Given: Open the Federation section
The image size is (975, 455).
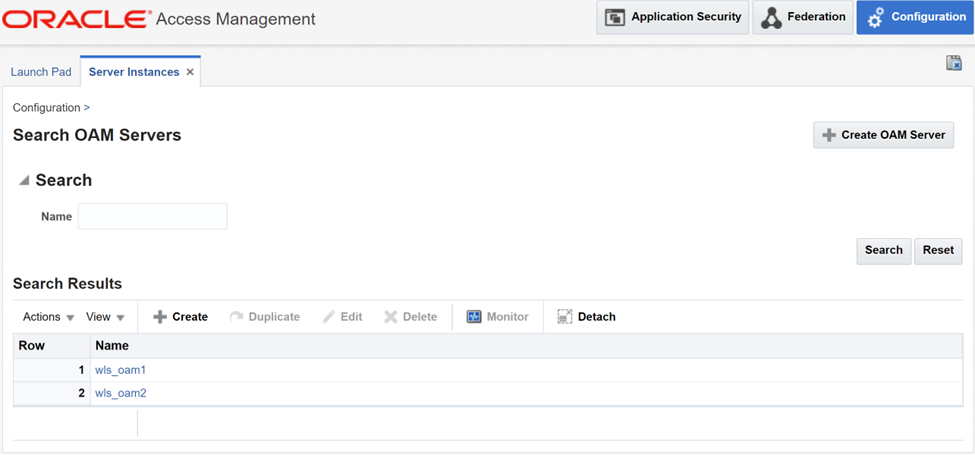Looking at the screenshot, I should pyautogui.click(x=803, y=17).
